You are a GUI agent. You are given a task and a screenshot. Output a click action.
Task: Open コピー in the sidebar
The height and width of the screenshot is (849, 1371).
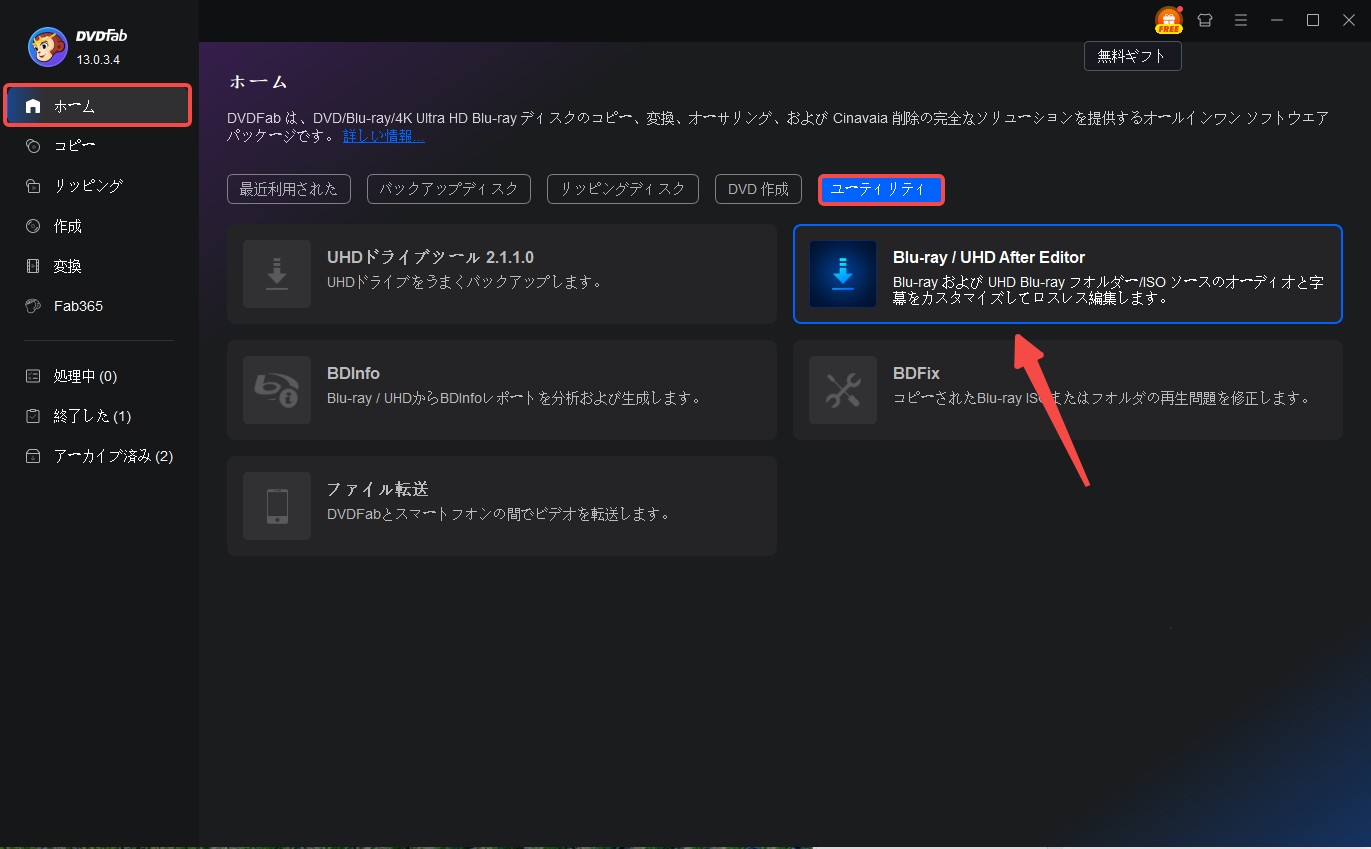75,146
